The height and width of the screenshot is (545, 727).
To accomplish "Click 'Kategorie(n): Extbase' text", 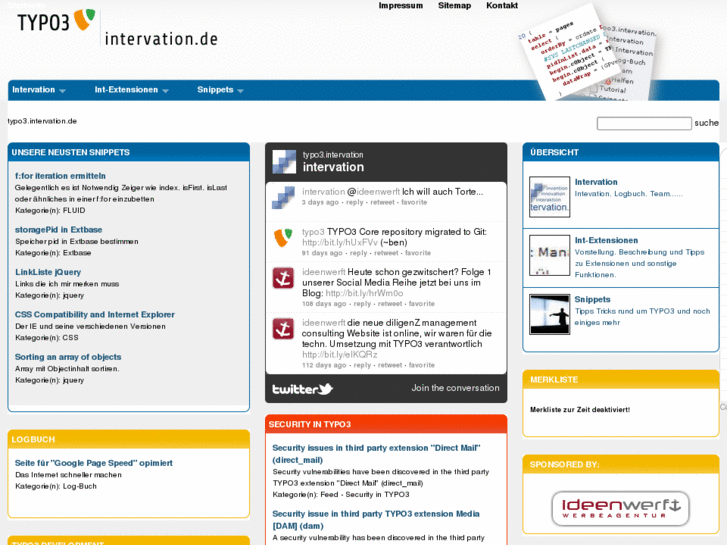I will click(53, 253).
